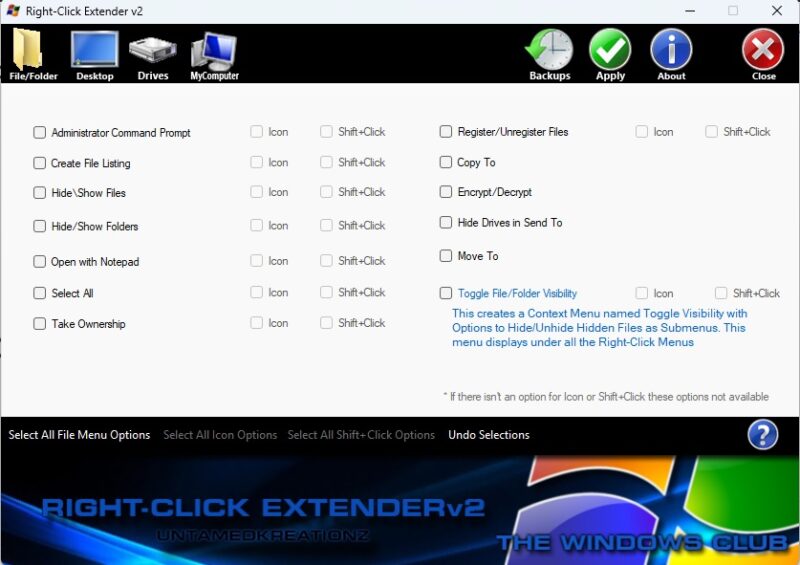Open the About info icon

(671, 50)
